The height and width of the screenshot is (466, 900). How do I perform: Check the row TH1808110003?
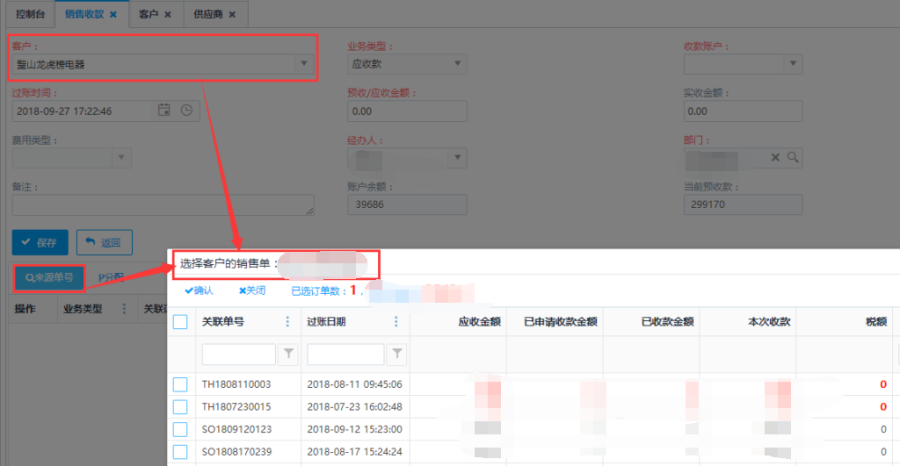(180, 384)
